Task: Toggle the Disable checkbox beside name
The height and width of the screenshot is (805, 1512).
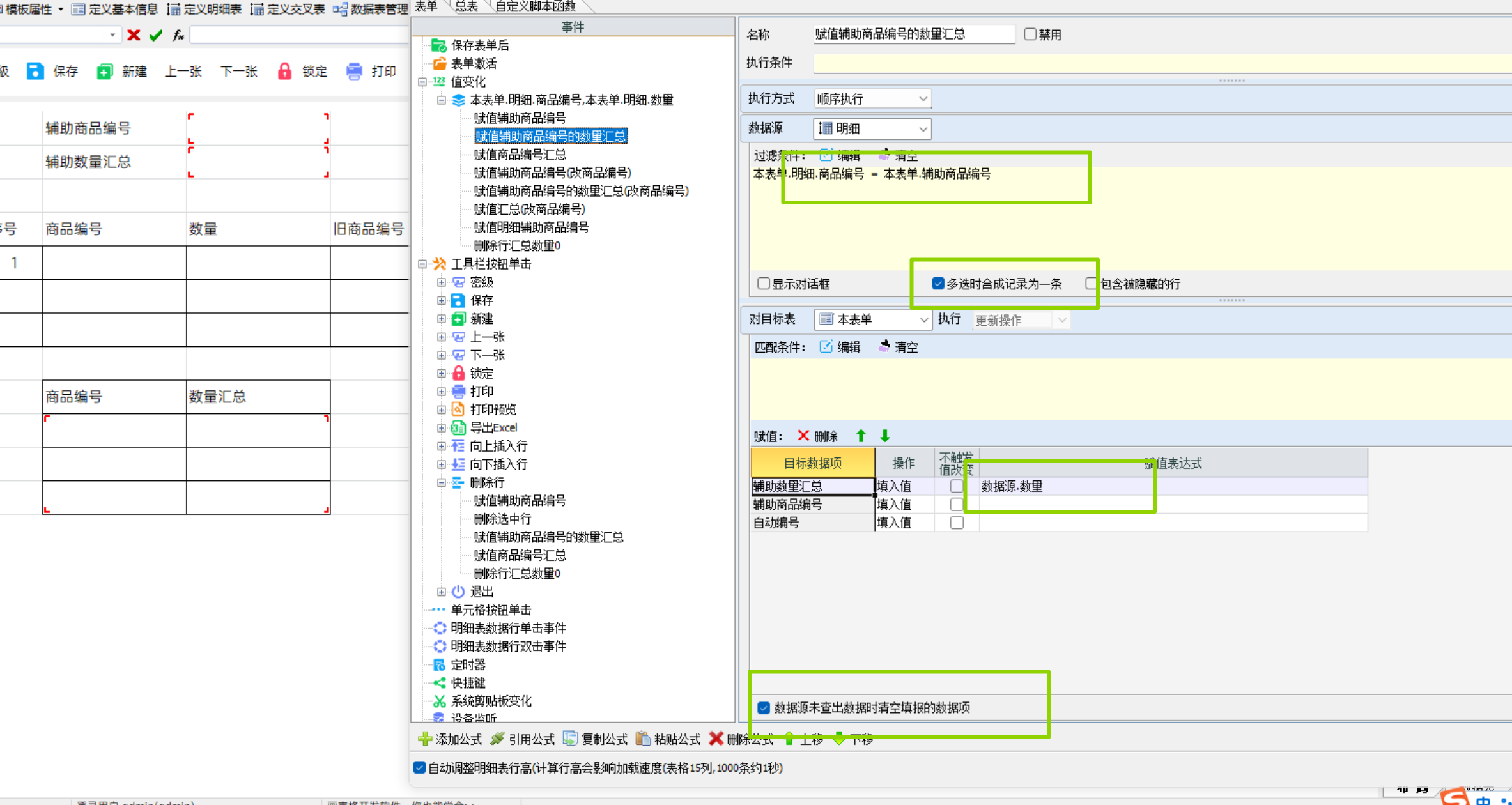Action: [1030, 34]
